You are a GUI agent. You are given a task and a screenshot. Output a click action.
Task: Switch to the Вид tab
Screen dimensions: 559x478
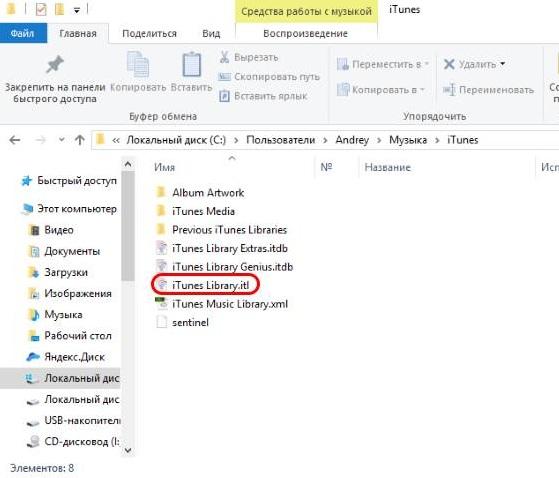pyautogui.click(x=211, y=34)
